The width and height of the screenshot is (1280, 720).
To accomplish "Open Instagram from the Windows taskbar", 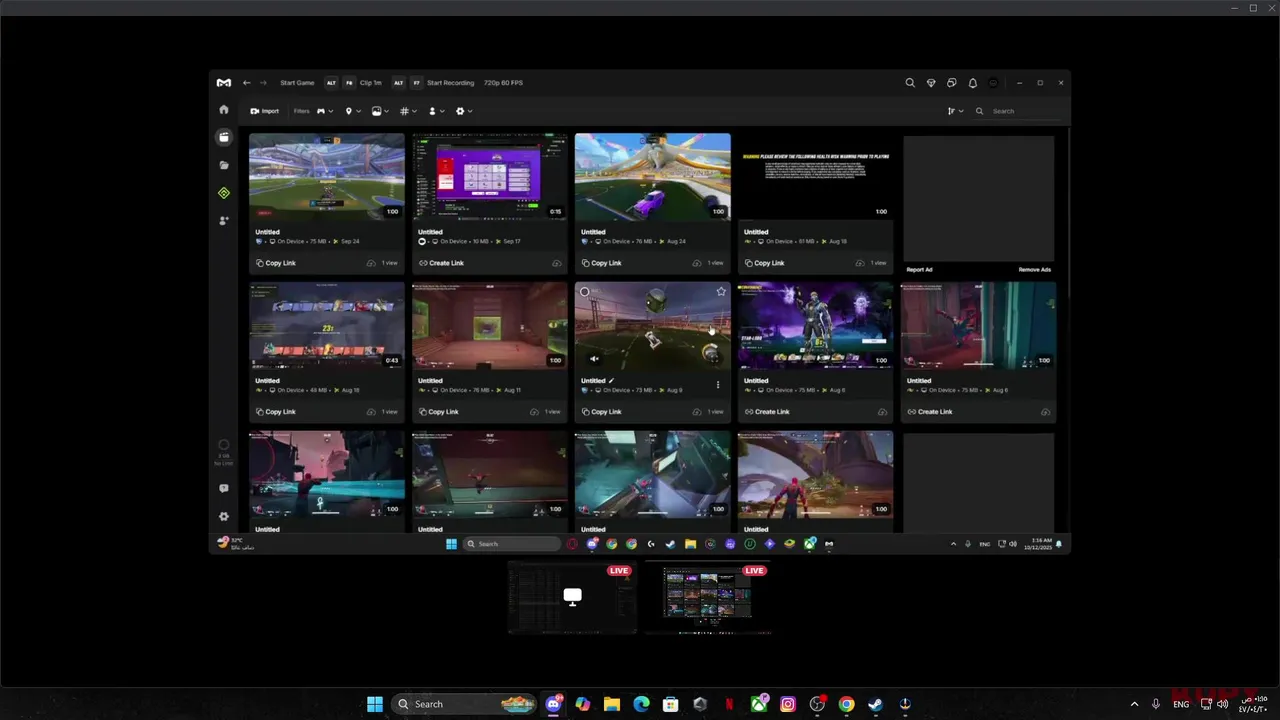I will coord(788,704).
